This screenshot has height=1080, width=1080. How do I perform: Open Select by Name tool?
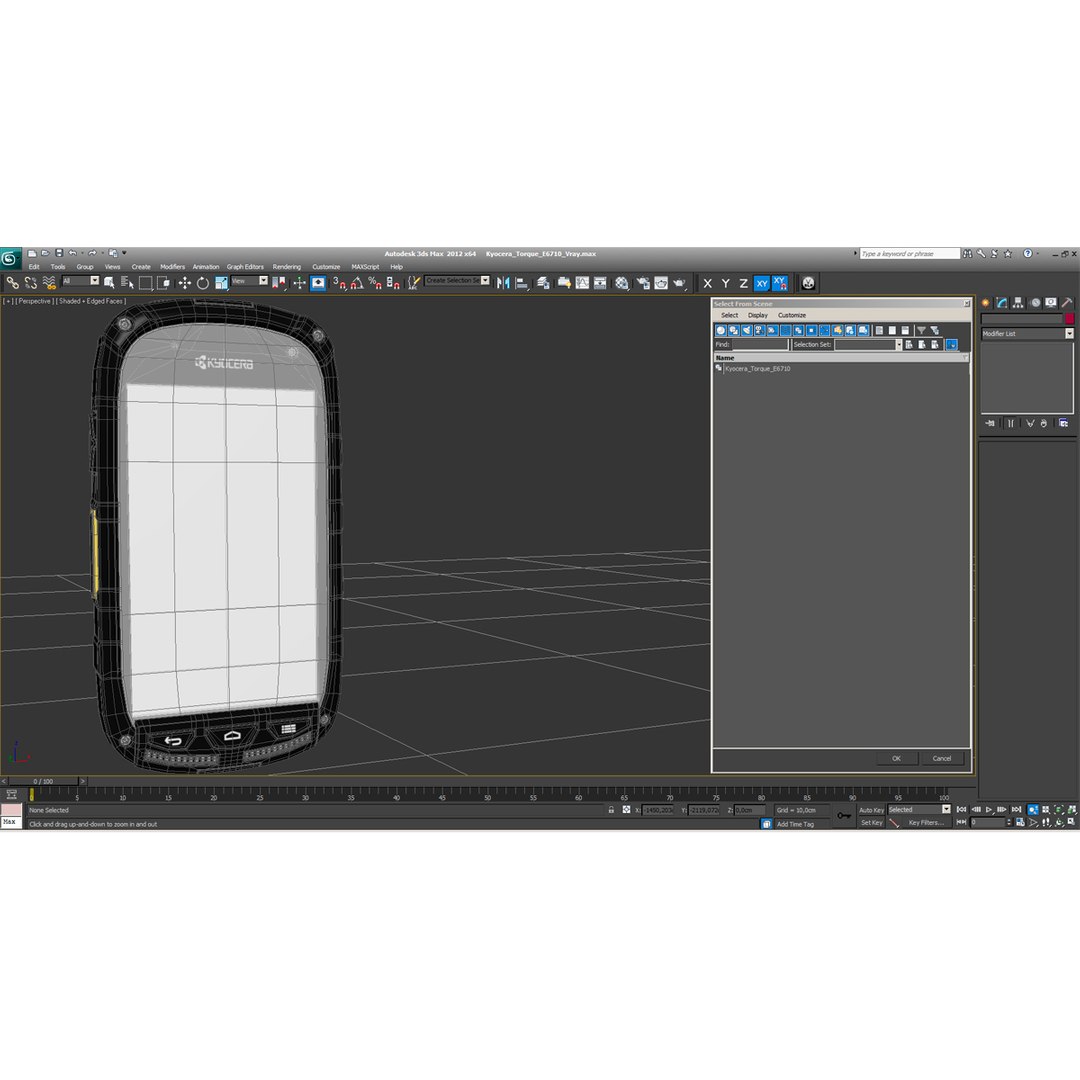(x=127, y=283)
